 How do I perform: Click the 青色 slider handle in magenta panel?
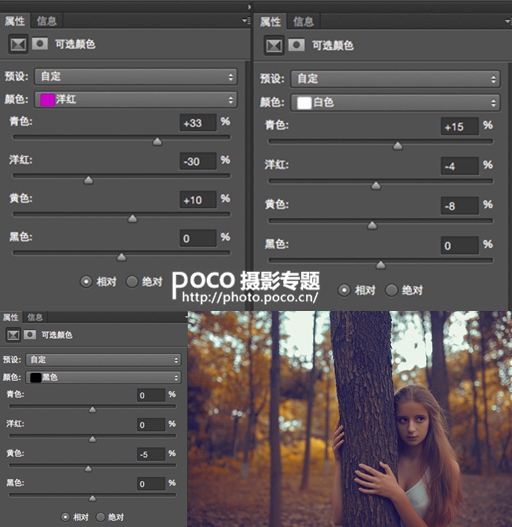click(157, 141)
